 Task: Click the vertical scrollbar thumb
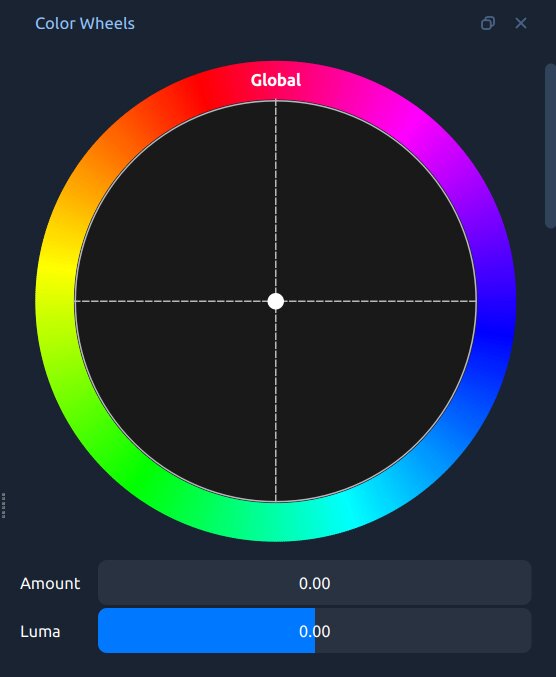(x=551, y=146)
